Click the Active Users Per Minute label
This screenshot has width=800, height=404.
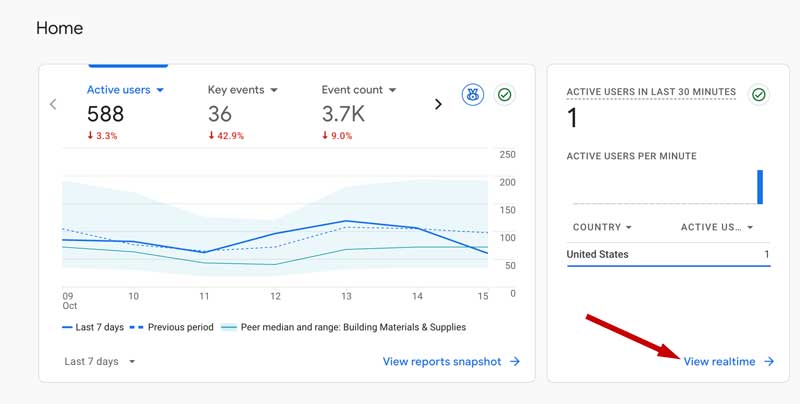tap(631, 156)
